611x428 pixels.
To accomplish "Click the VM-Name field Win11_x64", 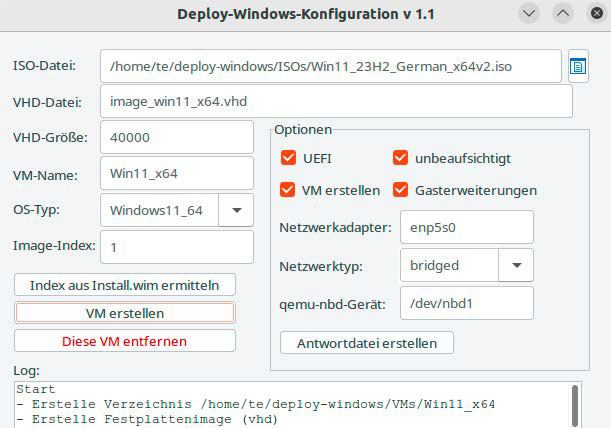I will tap(177, 173).
